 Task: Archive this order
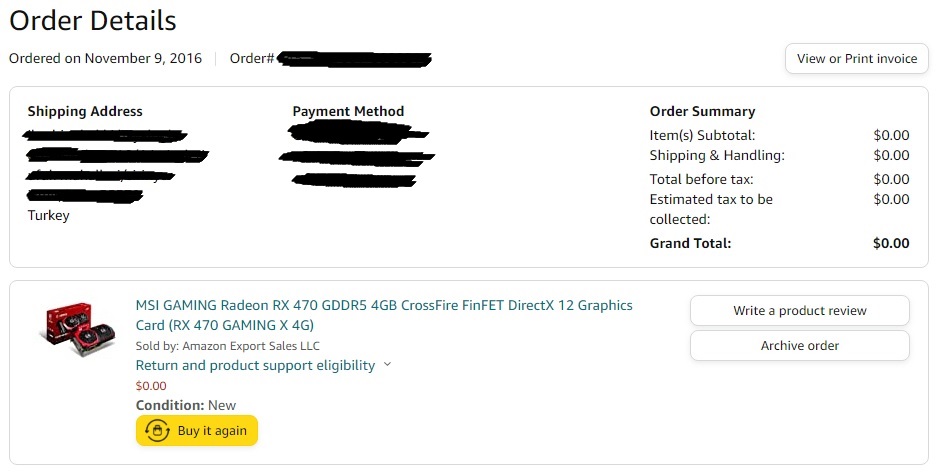coord(799,346)
